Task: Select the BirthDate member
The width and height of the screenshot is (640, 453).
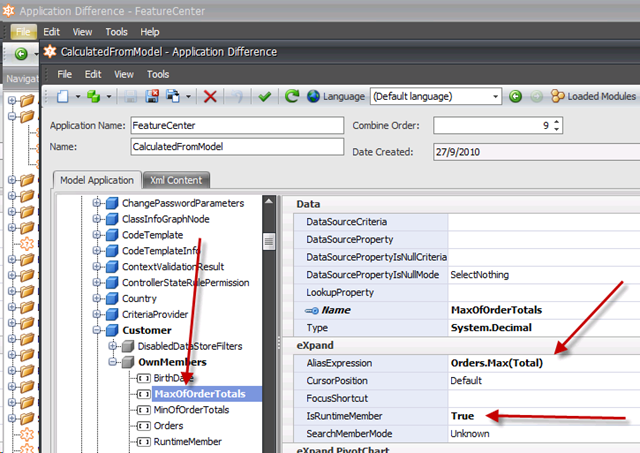Action: [173, 378]
